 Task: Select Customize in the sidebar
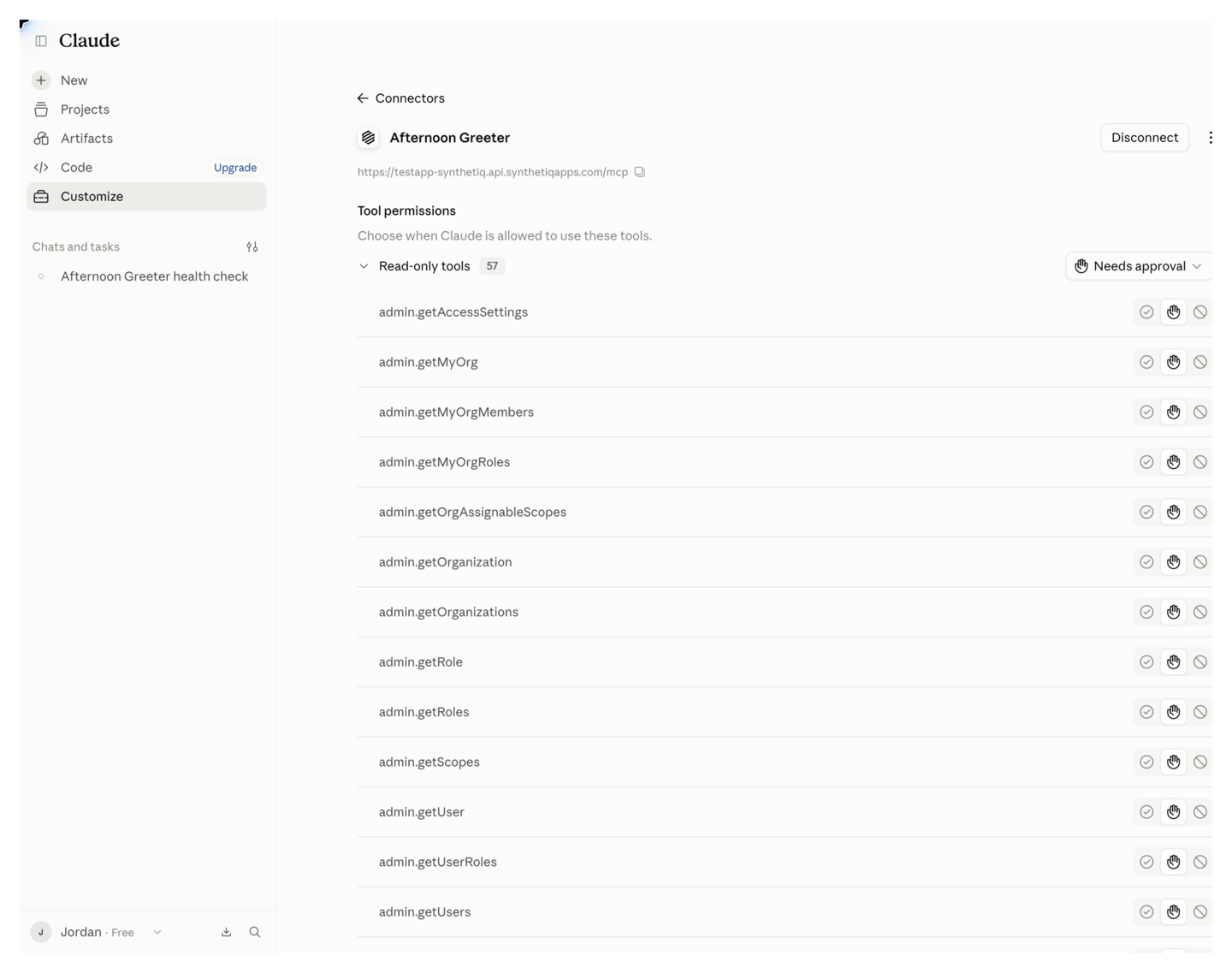(146, 197)
